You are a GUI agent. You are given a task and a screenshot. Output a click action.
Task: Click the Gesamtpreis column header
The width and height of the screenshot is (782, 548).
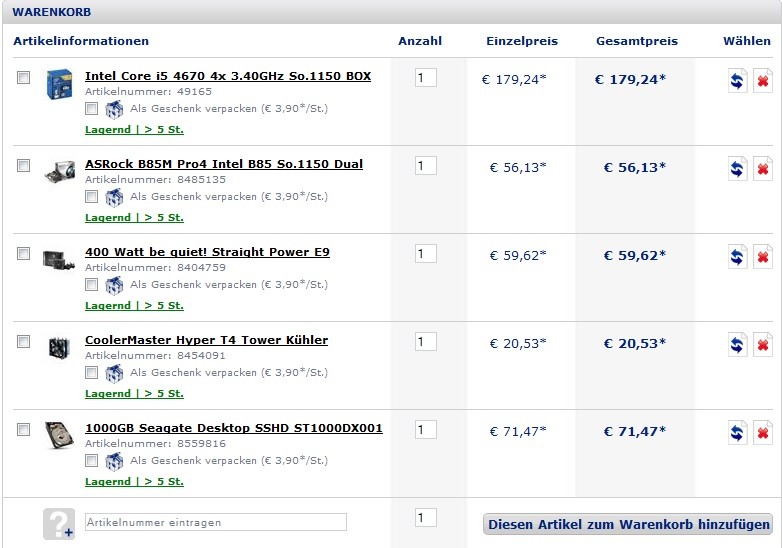(x=637, y=41)
